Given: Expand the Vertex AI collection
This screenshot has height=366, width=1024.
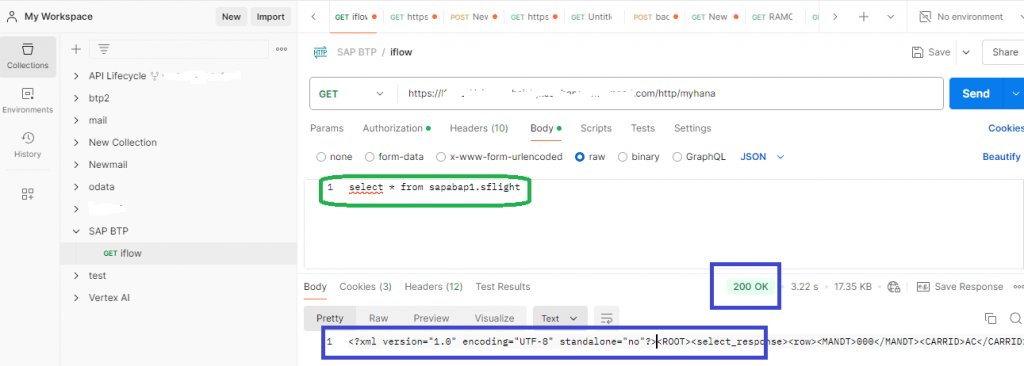Looking at the screenshot, I should click(77, 298).
